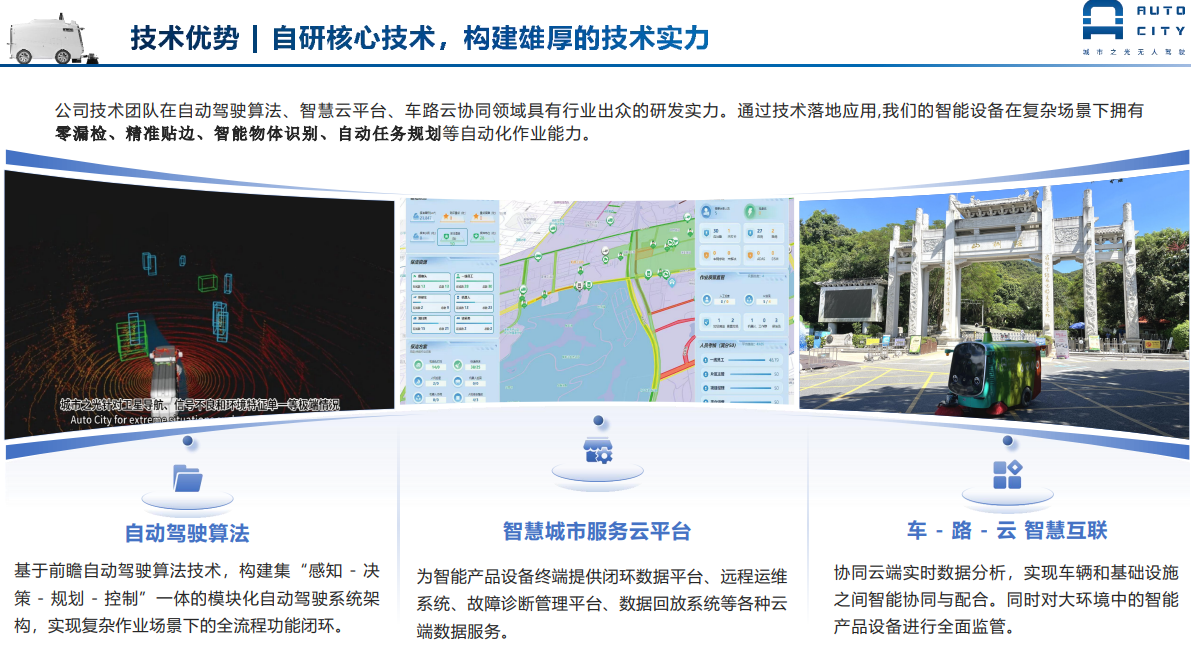Click description starting 协同云端实时数据分析
Viewport: 1191px width, 665px height.
(x=1006, y=599)
